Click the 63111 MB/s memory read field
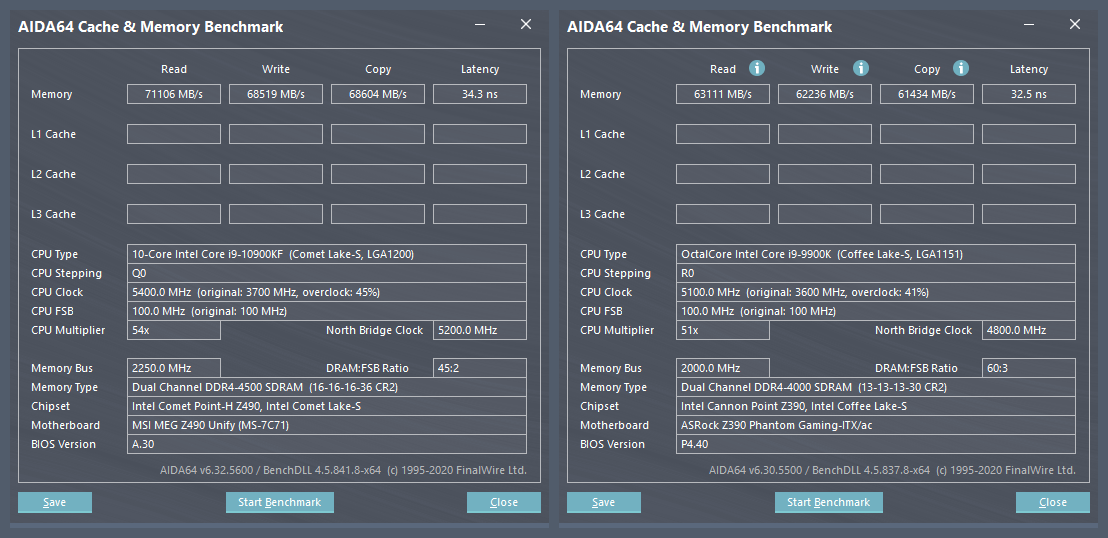Screen dimensions: 1108x538 tap(722, 94)
